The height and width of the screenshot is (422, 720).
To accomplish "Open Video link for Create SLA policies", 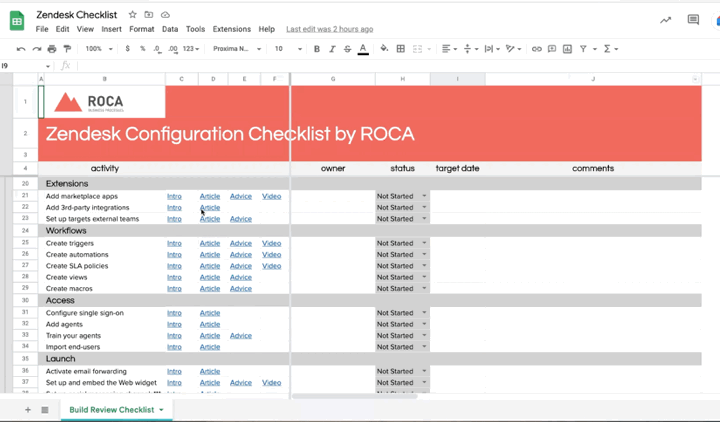I will (x=271, y=266).
